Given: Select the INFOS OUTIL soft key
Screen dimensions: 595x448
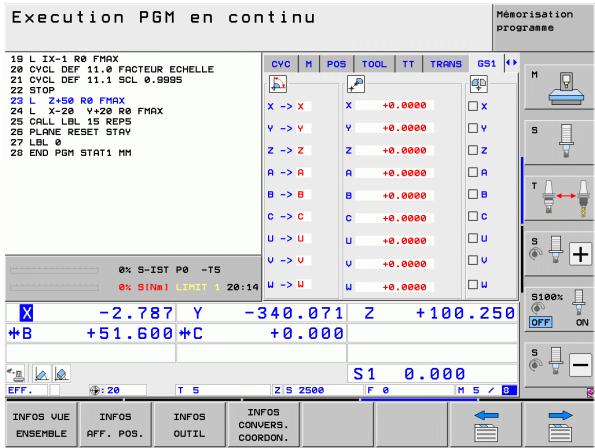Looking at the screenshot, I should 189,424.
